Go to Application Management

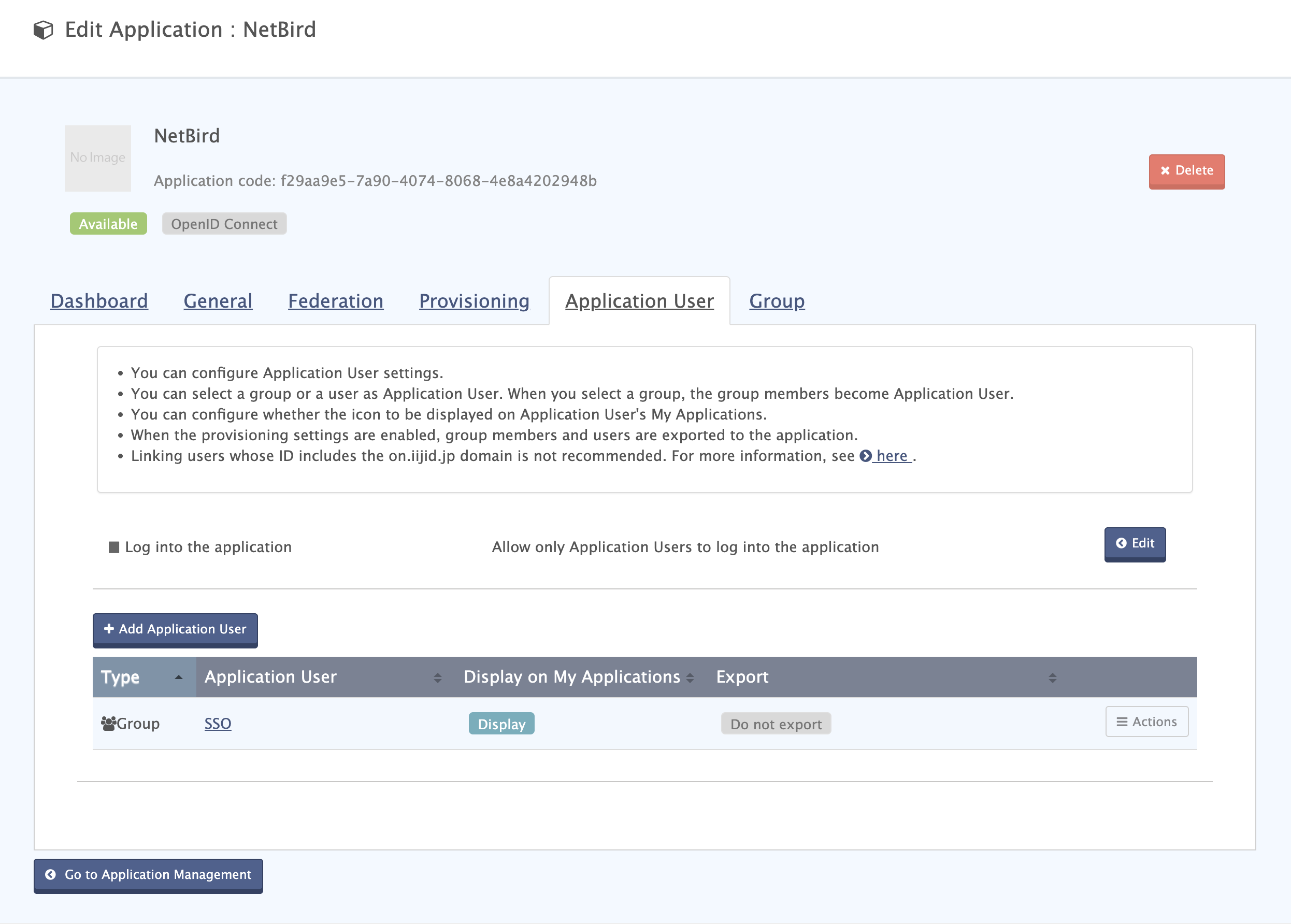(x=149, y=876)
